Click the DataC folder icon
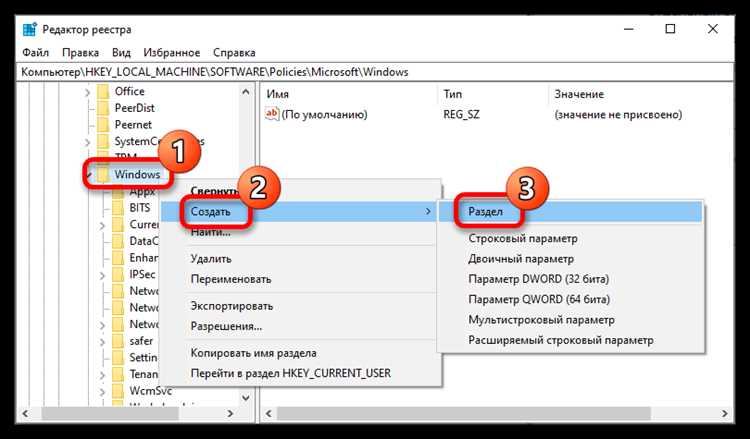This screenshot has height=439, width=750. [x=118, y=241]
